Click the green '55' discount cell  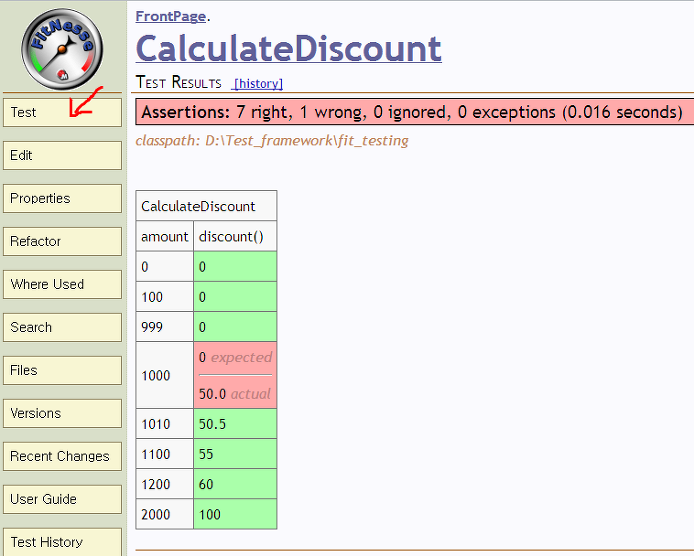[x=235, y=454]
